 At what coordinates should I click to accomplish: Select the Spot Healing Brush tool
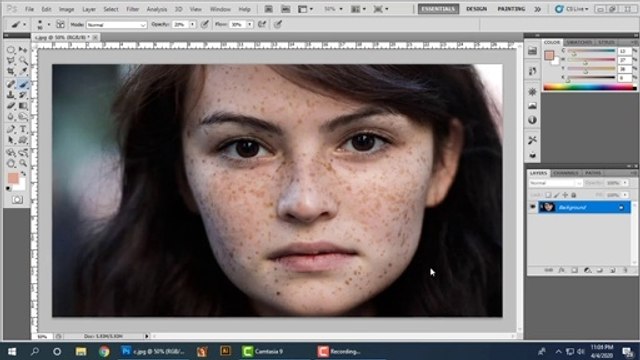point(11,84)
